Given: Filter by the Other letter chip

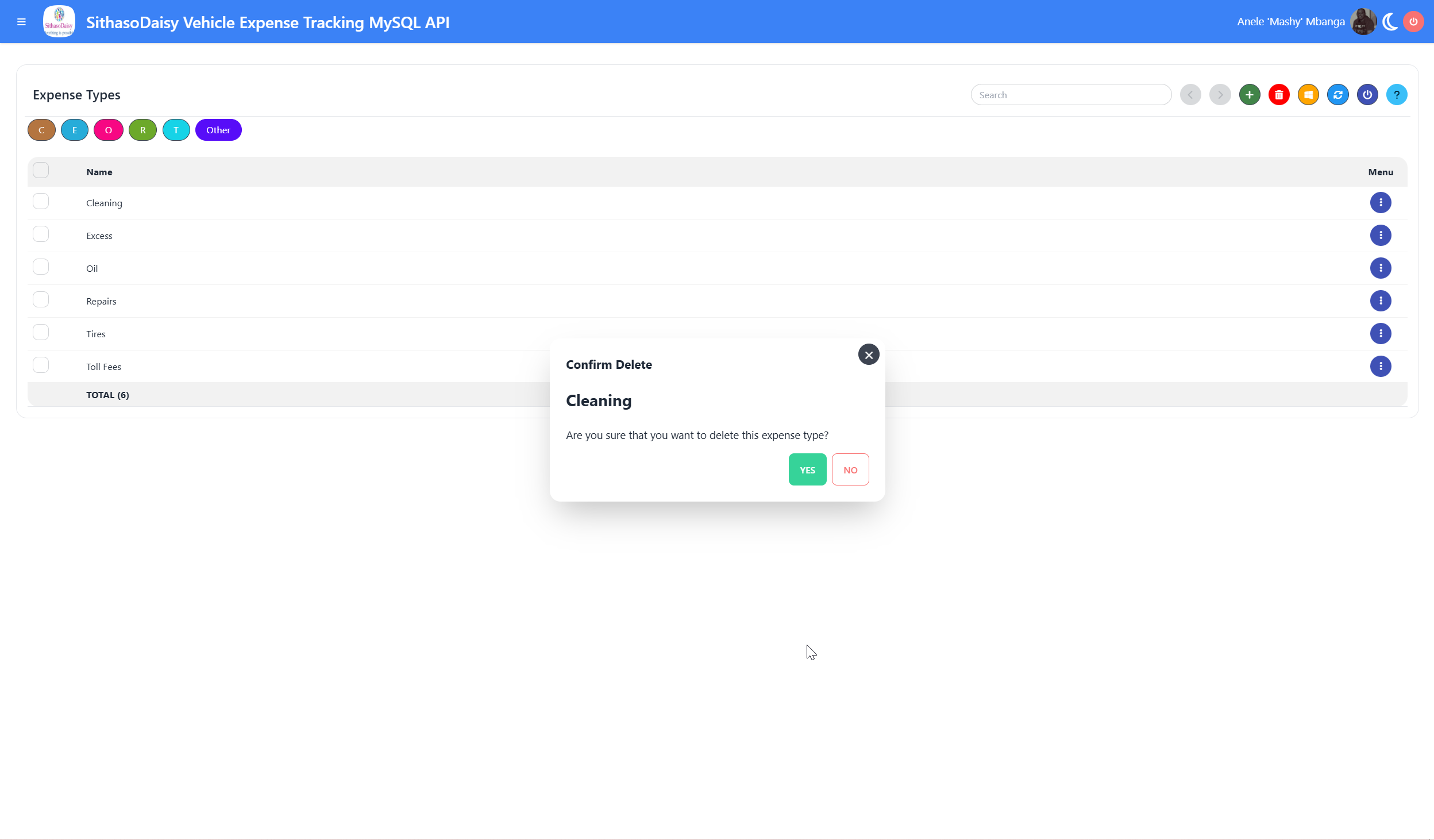Looking at the screenshot, I should 218,130.
